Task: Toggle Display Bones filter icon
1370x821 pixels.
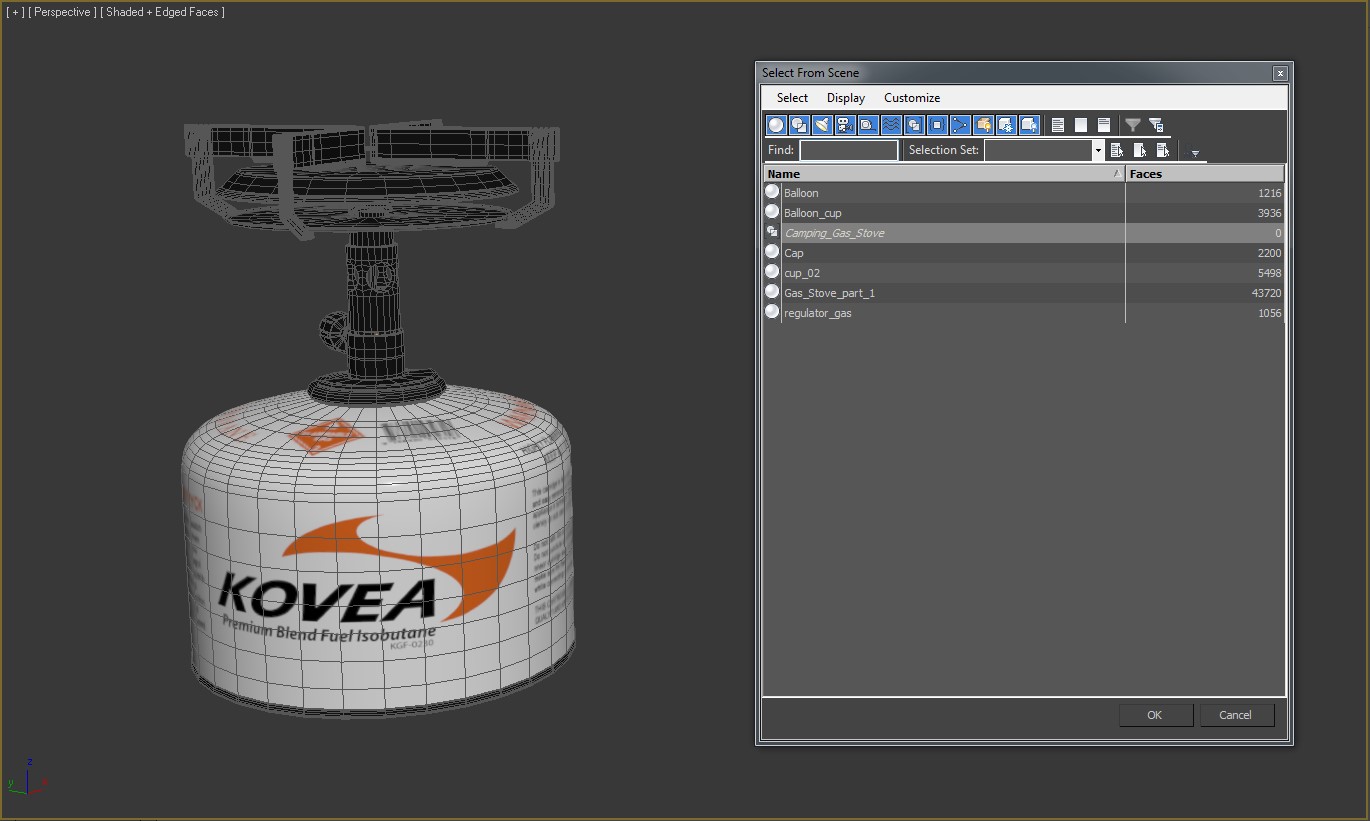Action: tap(960, 125)
